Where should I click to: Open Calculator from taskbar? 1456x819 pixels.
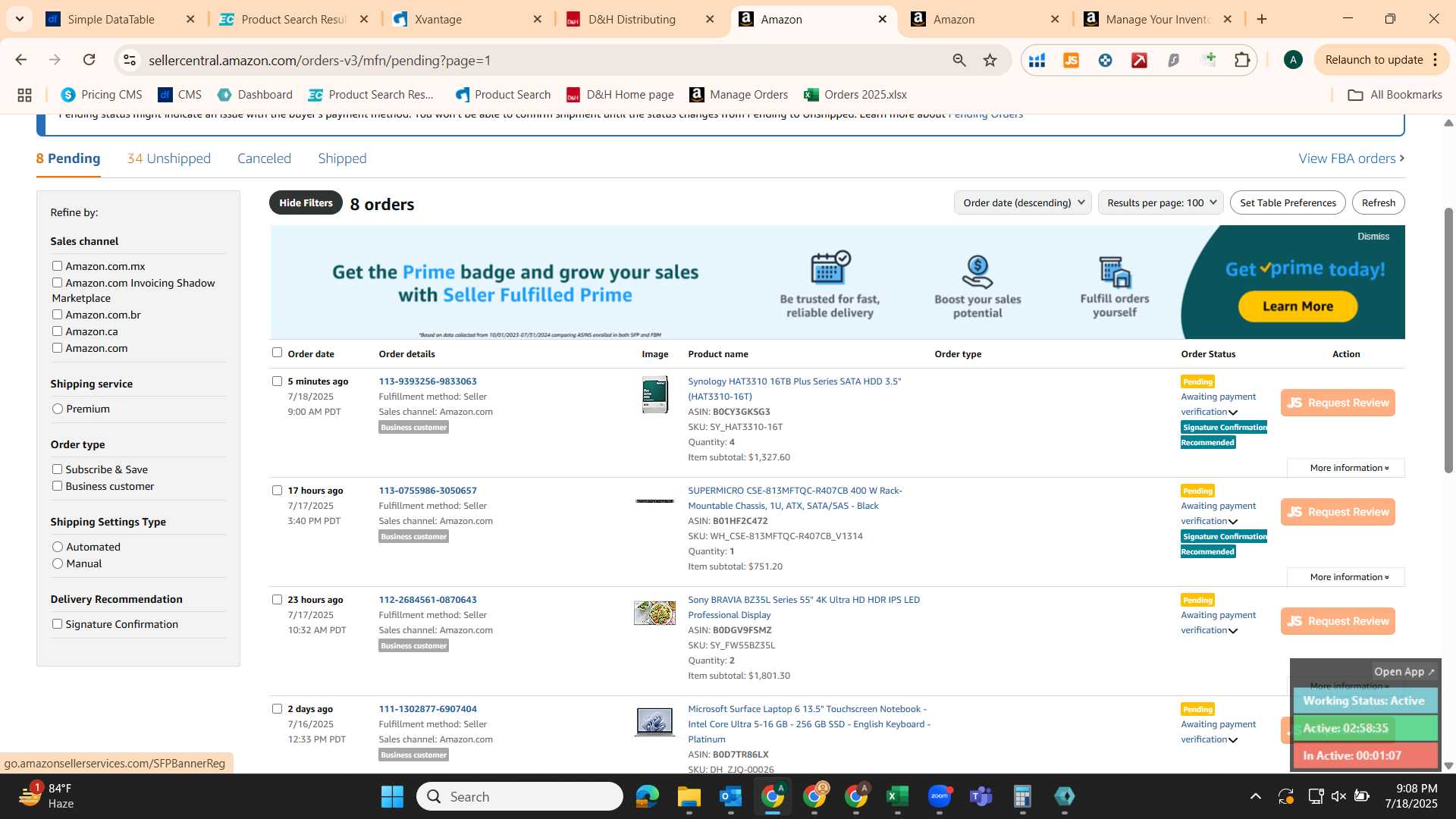pos(1022,796)
